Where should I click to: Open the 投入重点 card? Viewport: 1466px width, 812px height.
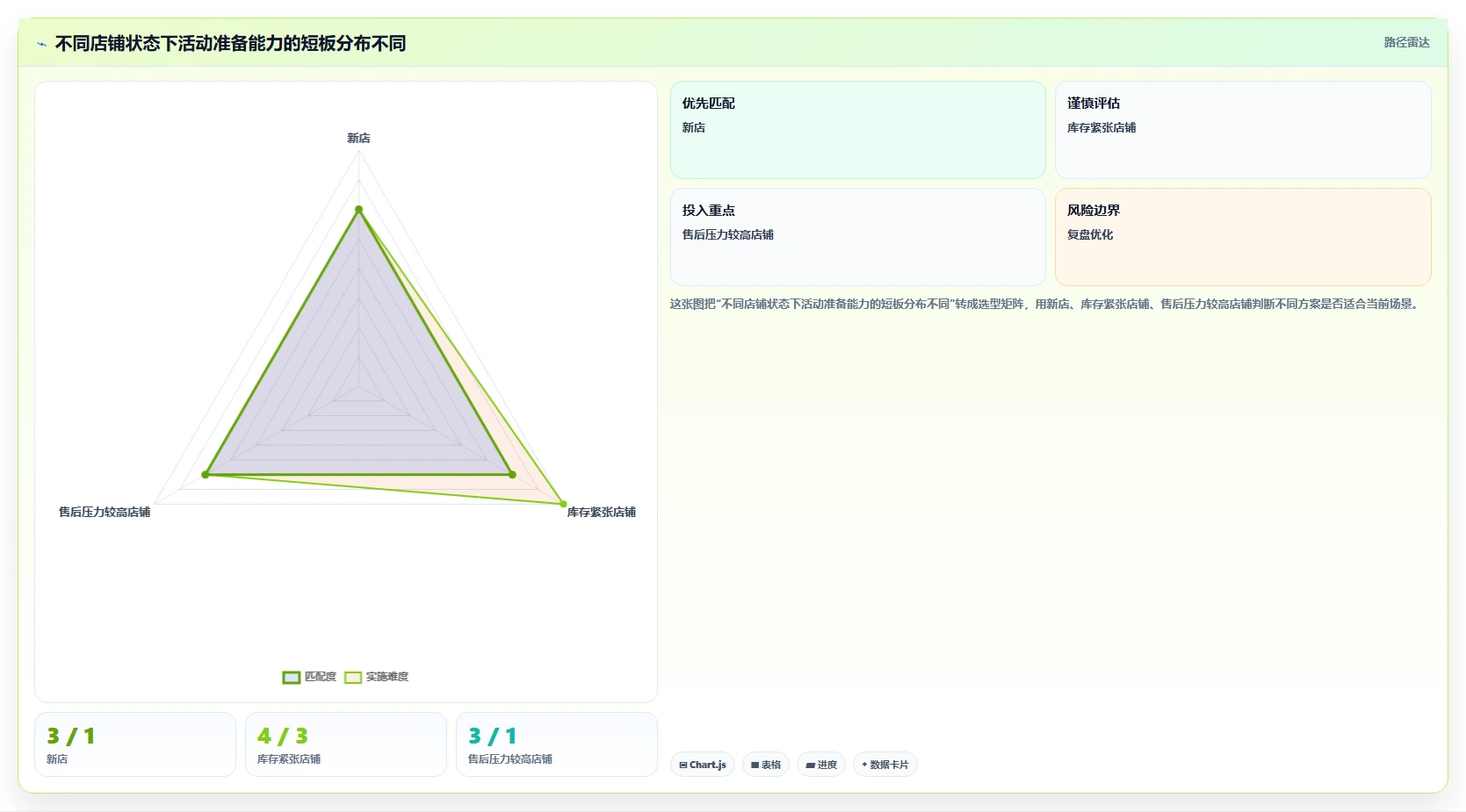(x=858, y=237)
